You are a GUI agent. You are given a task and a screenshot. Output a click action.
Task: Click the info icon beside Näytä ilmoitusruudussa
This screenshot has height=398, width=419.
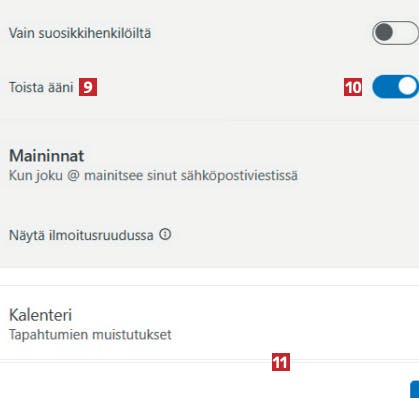coord(165,234)
